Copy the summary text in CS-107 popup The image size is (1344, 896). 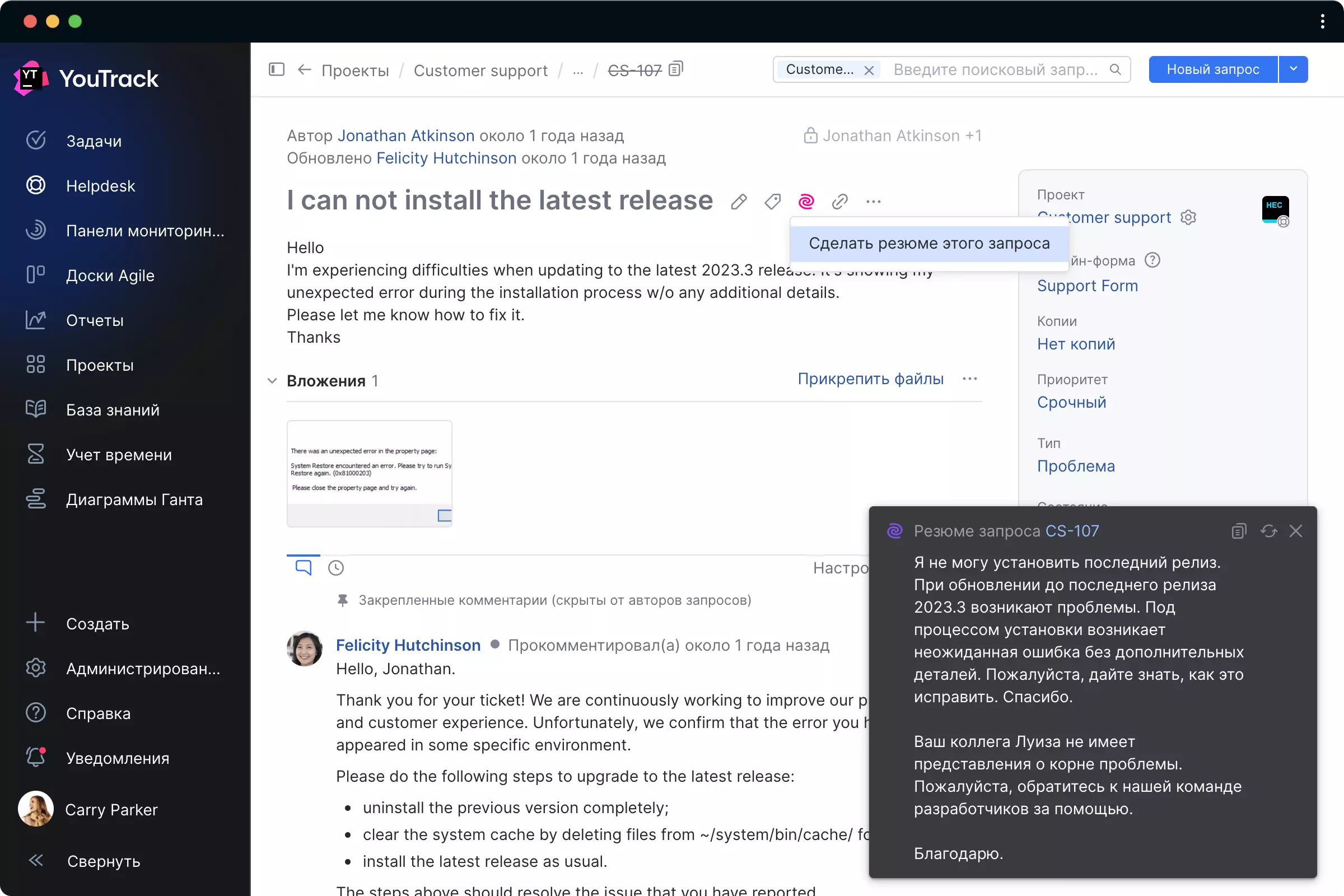coord(1238,531)
